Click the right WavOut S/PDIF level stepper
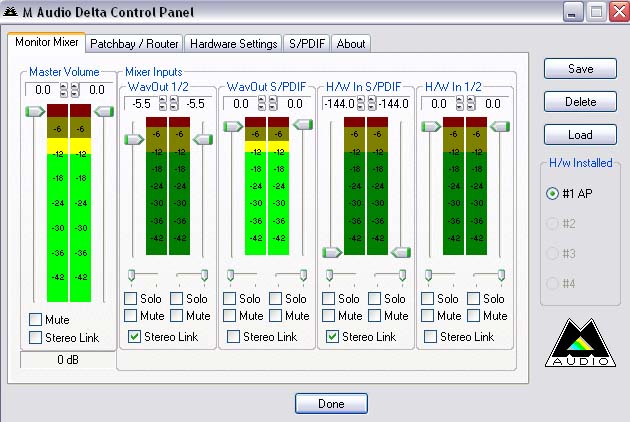This screenshot has width=630, height=422. [273, 103]
